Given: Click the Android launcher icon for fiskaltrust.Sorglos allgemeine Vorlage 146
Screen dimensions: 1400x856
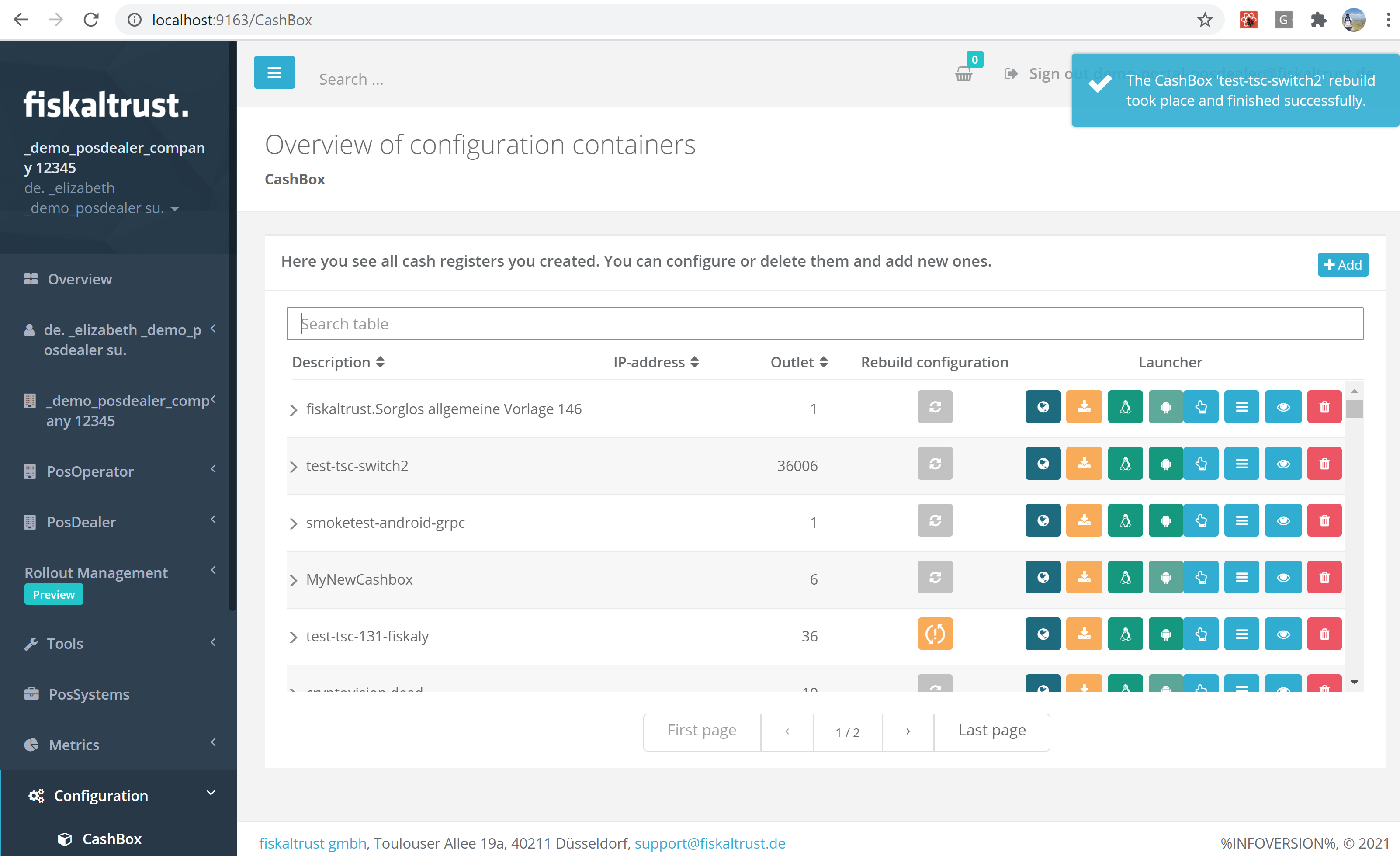Looking at the screenshot, I should pyautogui.click(x=1163, y=407).
